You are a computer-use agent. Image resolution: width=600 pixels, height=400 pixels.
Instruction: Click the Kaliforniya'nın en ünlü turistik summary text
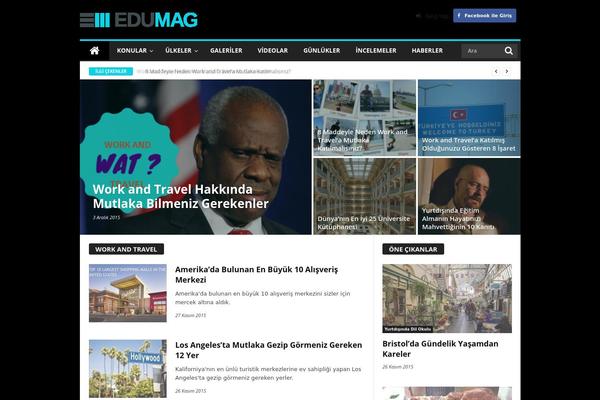tap(268, 373)
